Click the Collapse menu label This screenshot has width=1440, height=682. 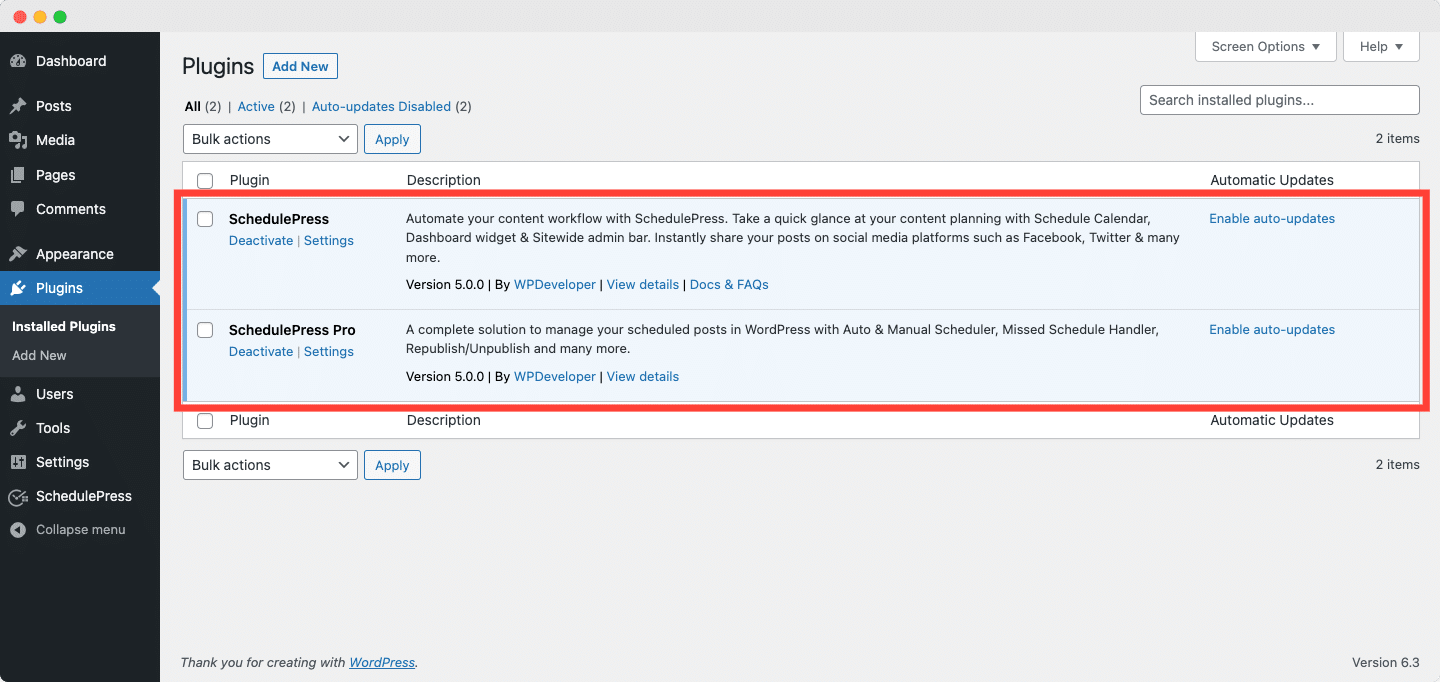(81, 530)
